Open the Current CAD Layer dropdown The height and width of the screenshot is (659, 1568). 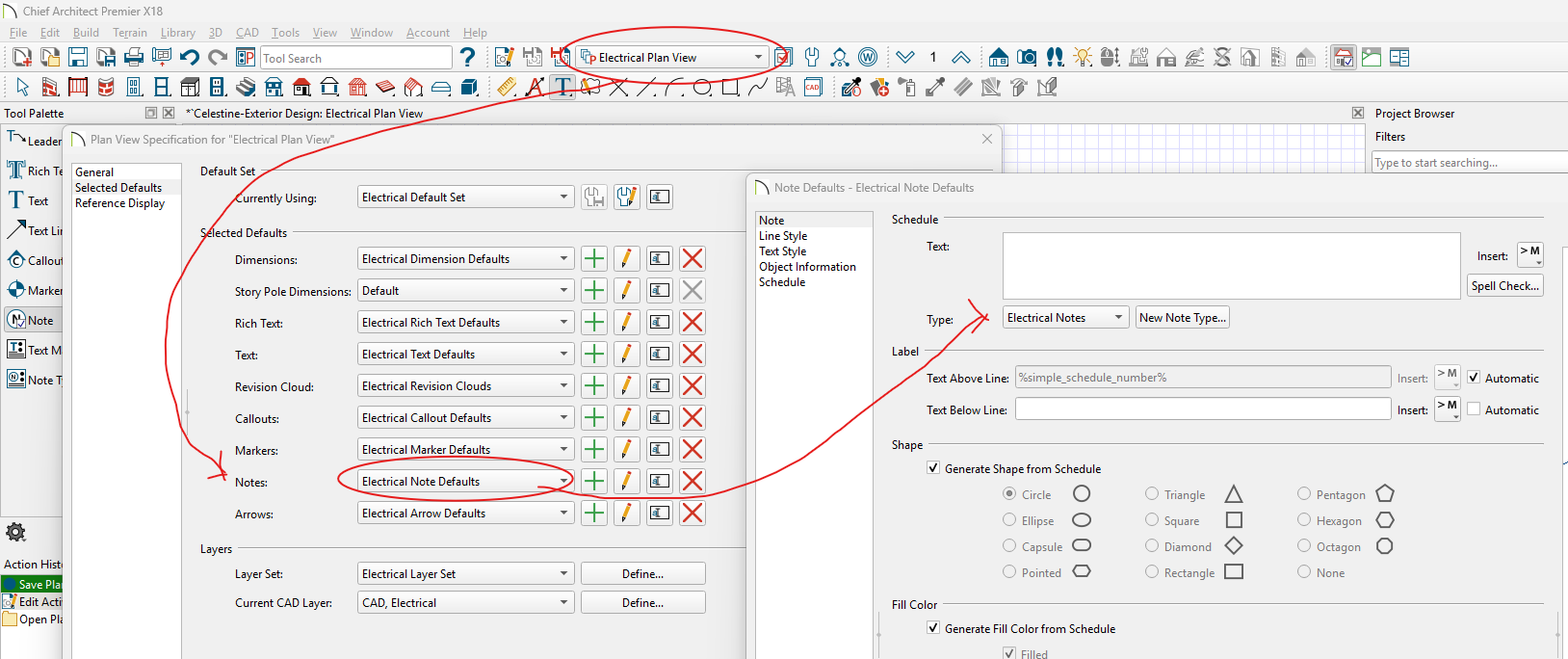click(465, 603)
